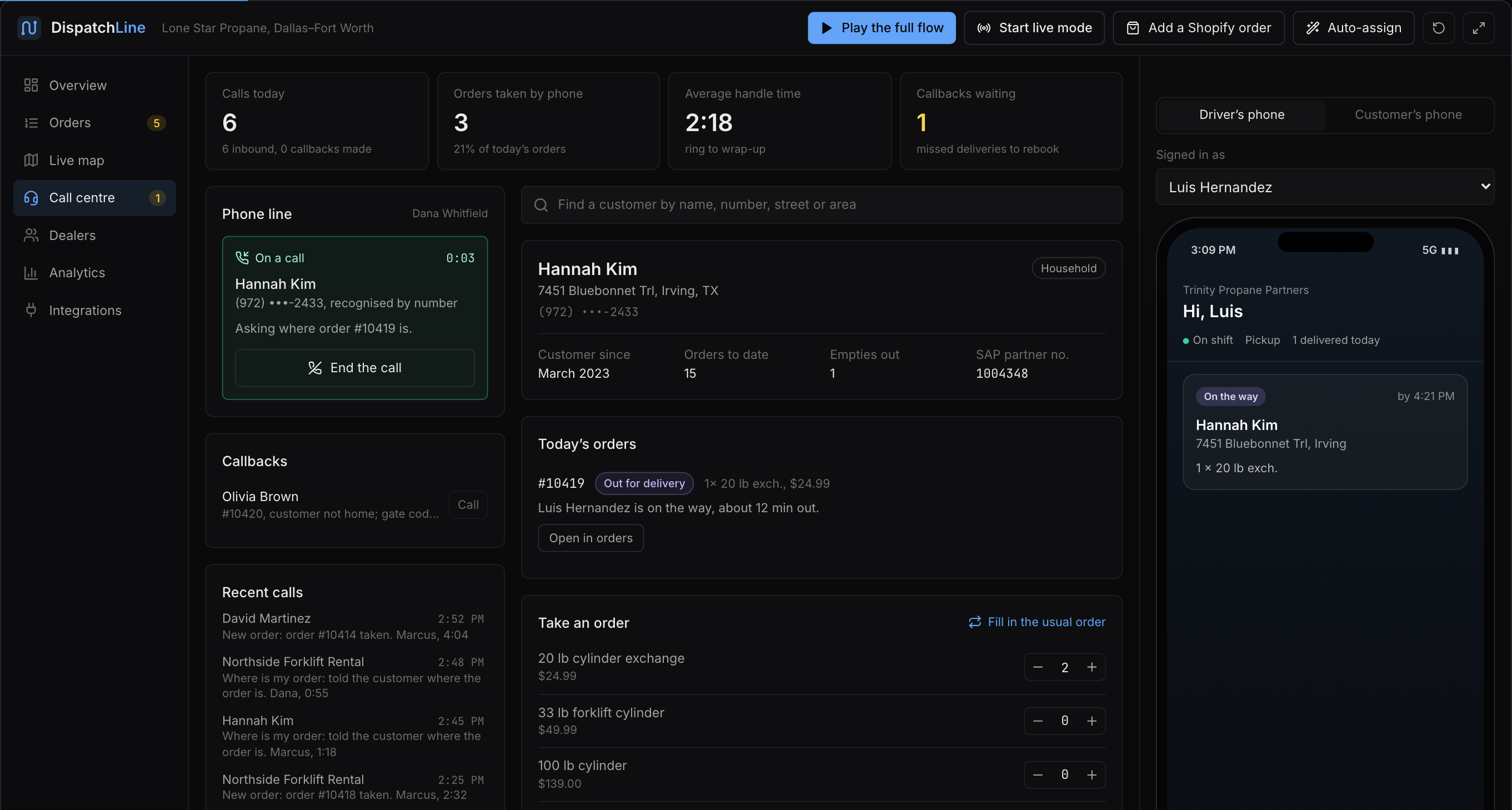Decrease 33 lb forklift cylinder quantity
The width and height of the screenshot is (1512, 810).
tap(1038, 721)
